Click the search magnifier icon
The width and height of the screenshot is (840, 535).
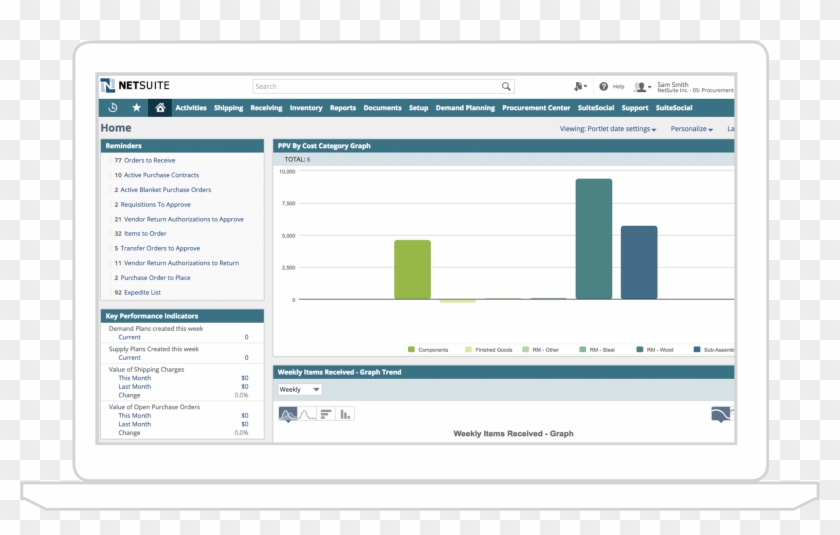(x=506, y=87)
